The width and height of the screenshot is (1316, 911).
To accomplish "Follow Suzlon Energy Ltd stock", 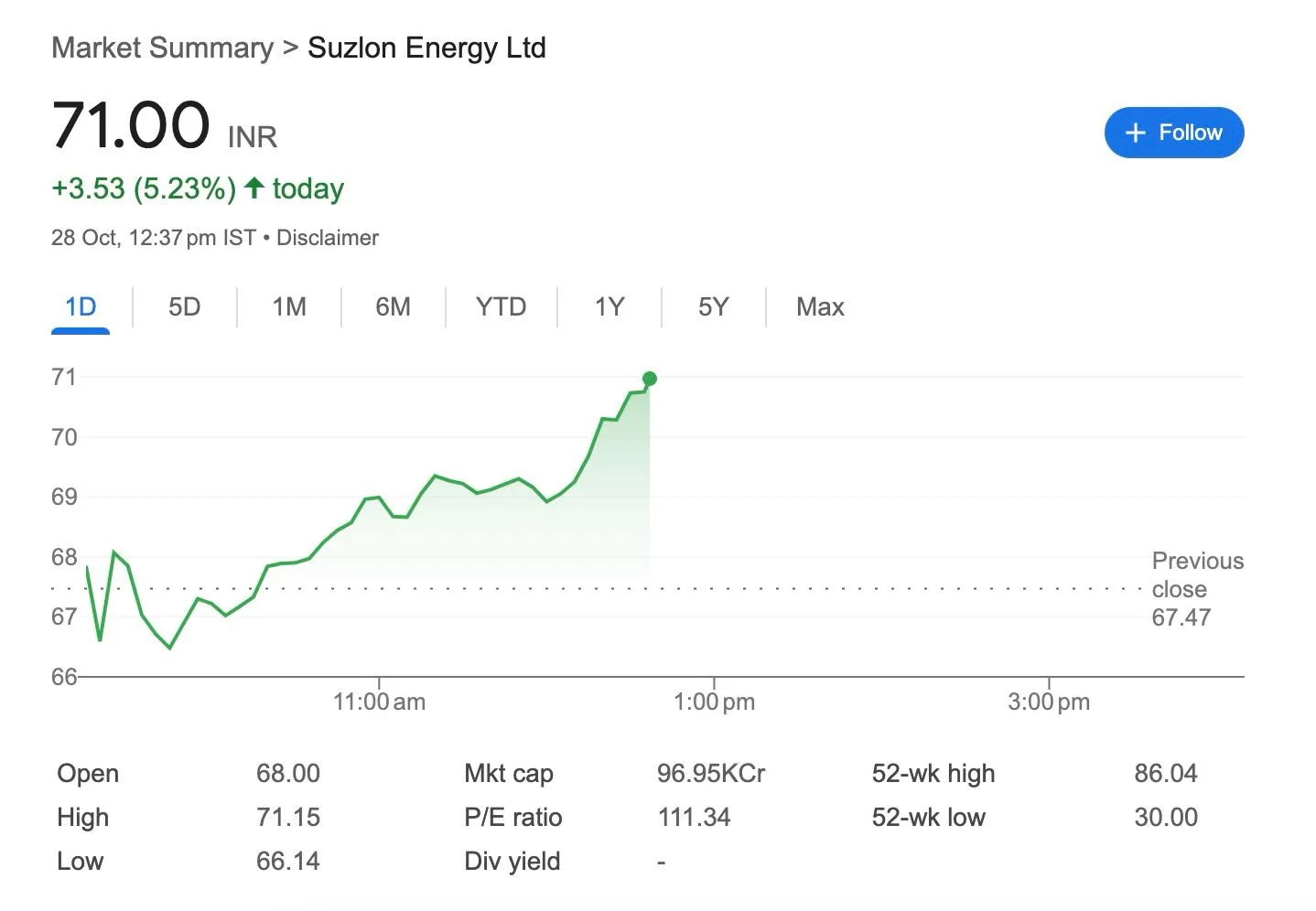I will [x=1174, y=133].
